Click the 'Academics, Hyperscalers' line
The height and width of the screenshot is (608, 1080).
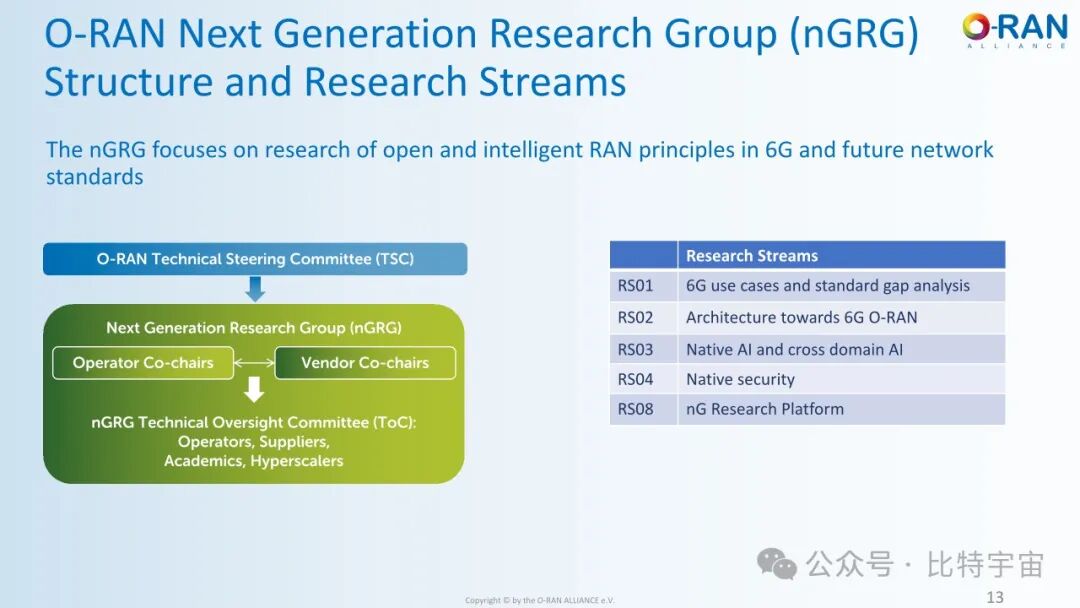254,461
